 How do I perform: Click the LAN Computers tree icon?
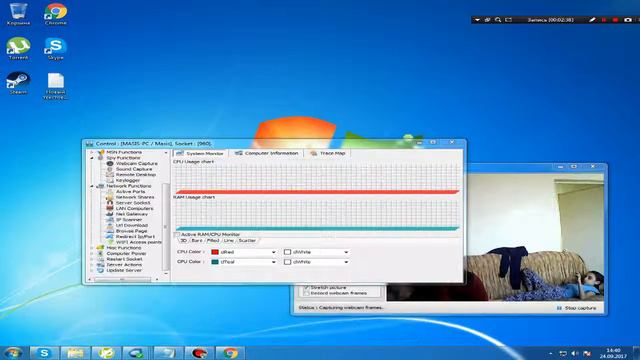point(110,208)
